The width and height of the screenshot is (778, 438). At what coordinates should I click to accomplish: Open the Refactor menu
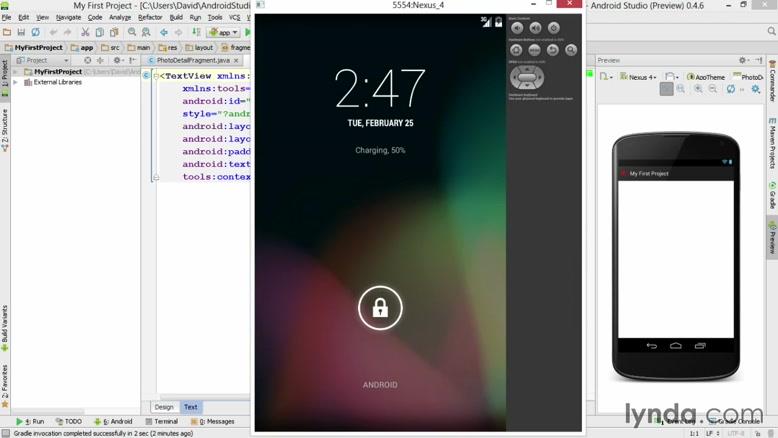[x=150, y=17]
